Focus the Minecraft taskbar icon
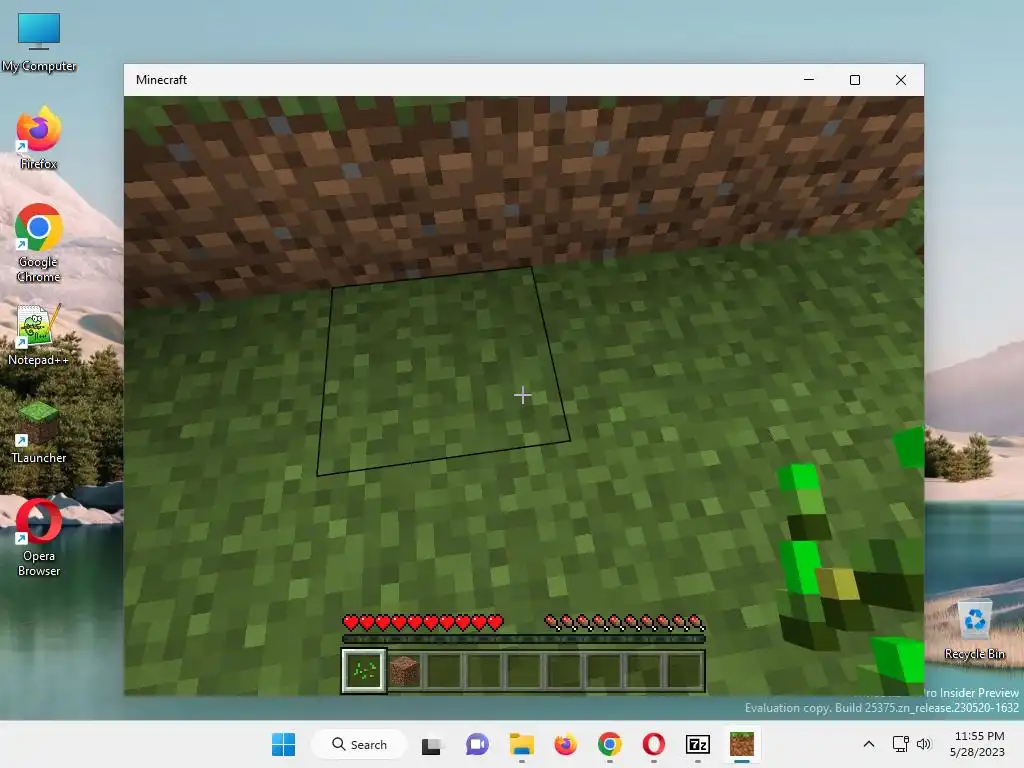Image resolution: width=1024 pixels, height=768 pixels. [x=742, y=744]
